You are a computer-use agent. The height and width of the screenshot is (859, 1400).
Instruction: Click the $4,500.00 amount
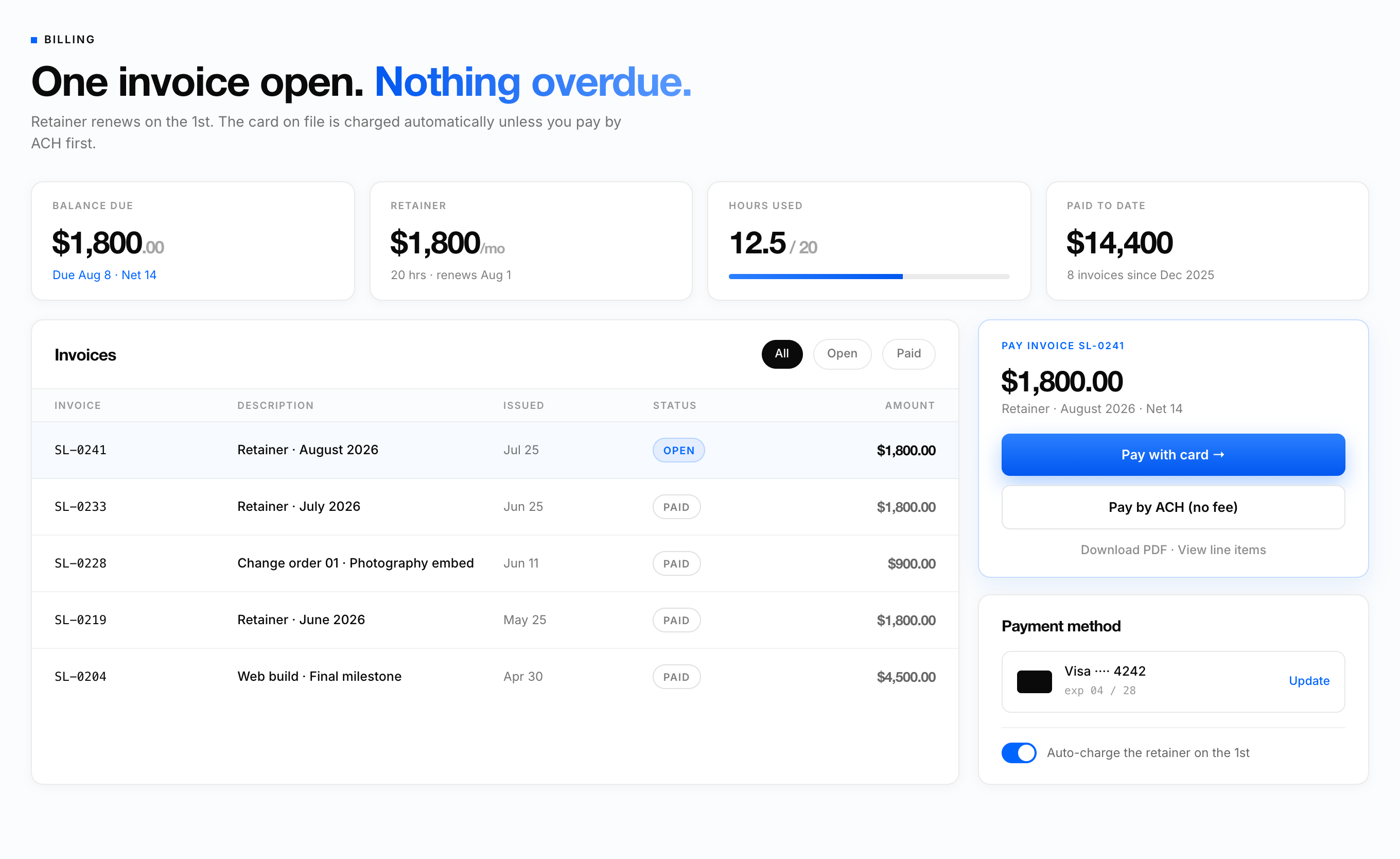(x=906, y=677)
